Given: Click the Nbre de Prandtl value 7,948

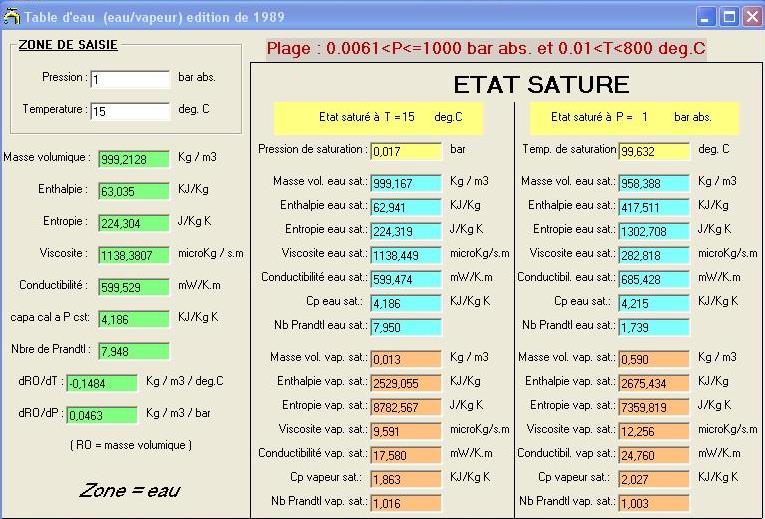Looking at the screenshot, I should 134,351.
